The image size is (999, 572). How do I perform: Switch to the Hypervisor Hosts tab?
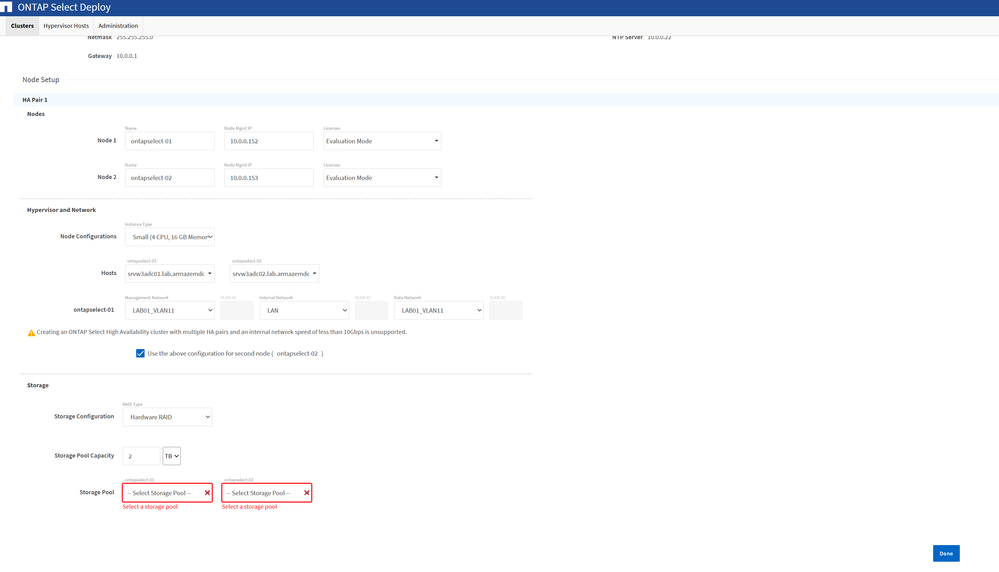tap(66, 26)
